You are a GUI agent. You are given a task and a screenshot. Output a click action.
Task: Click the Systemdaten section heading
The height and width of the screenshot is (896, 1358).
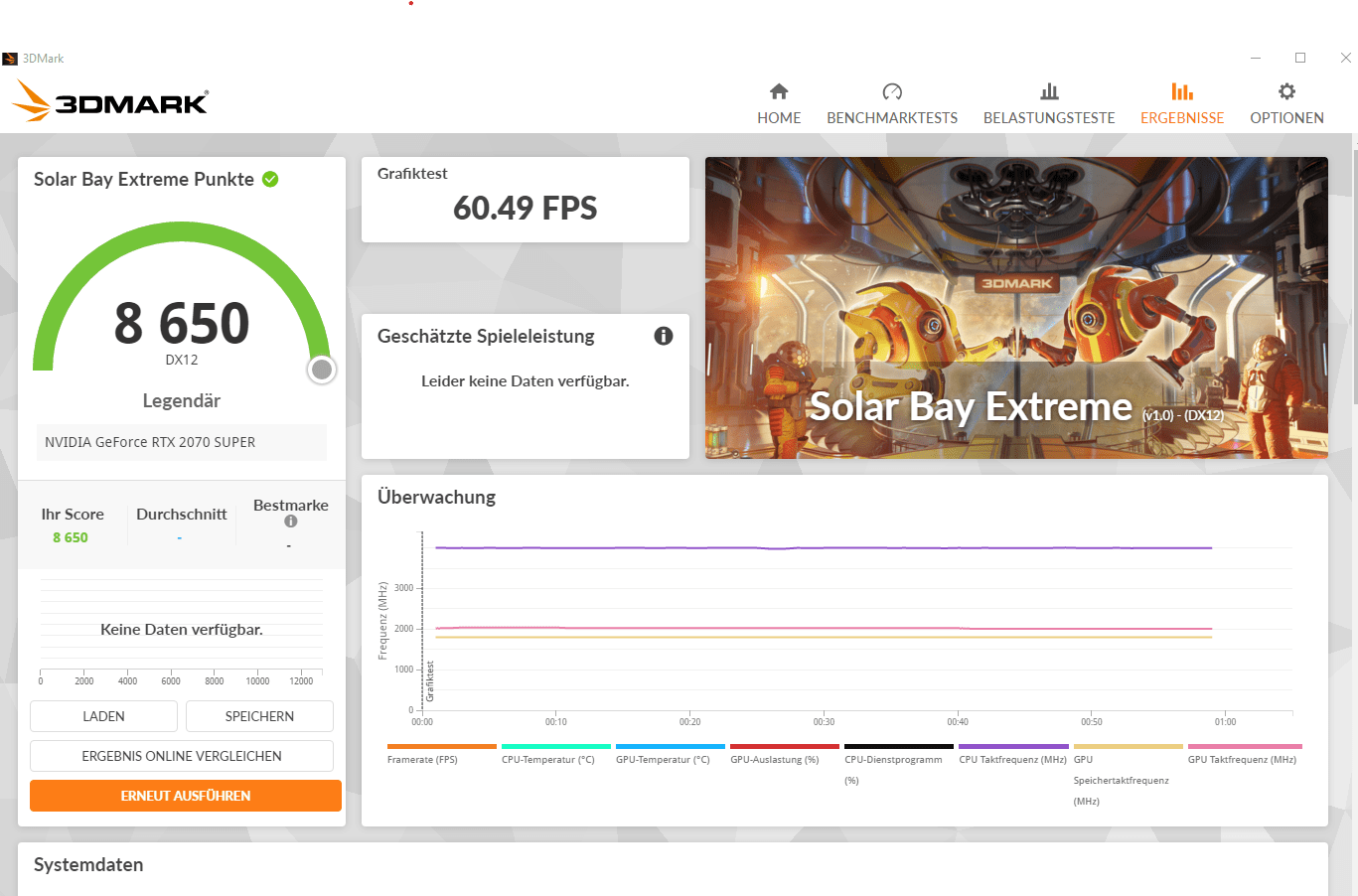coord(88,864)
